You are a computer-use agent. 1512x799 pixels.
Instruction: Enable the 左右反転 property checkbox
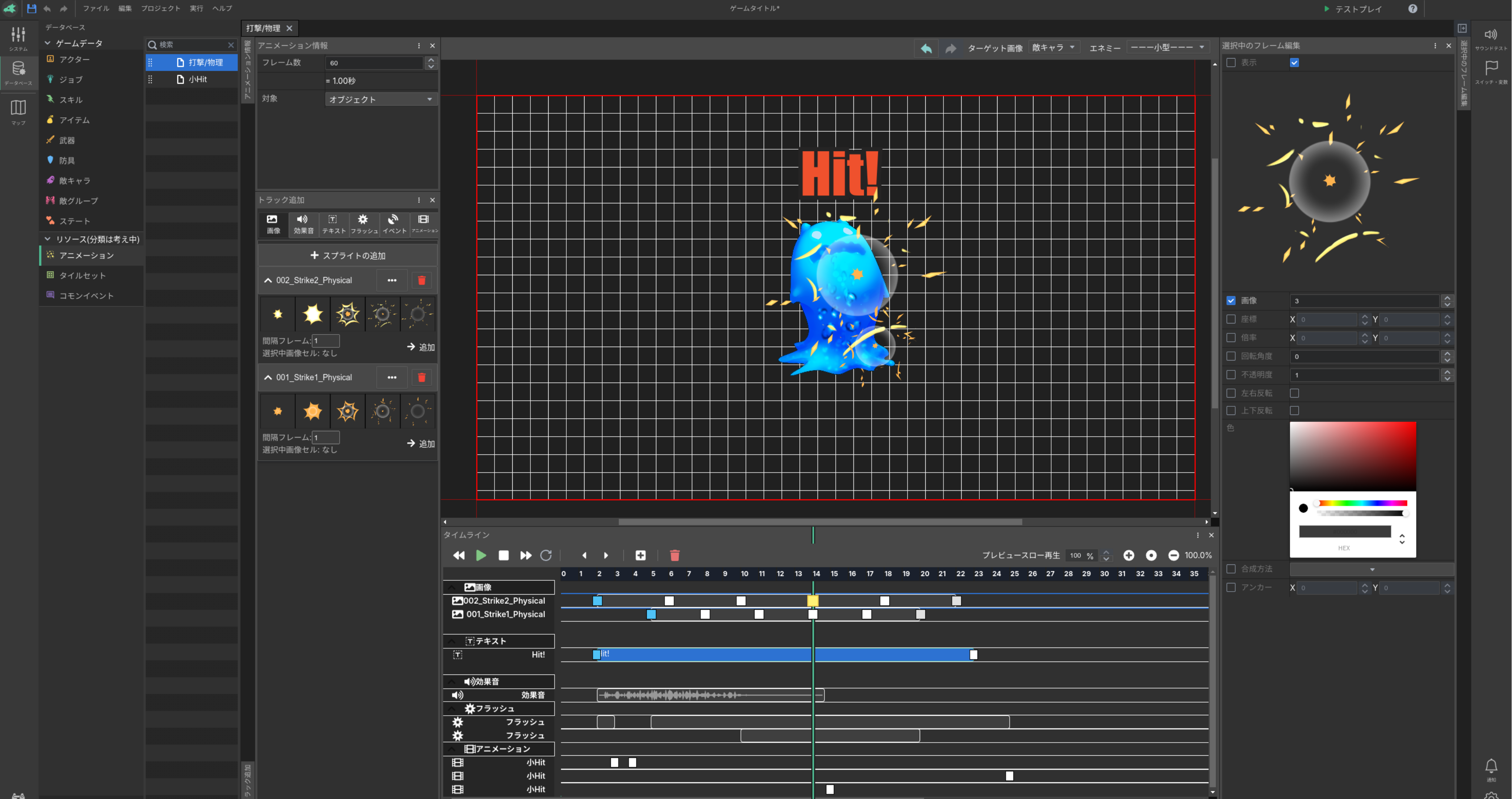1231,393
